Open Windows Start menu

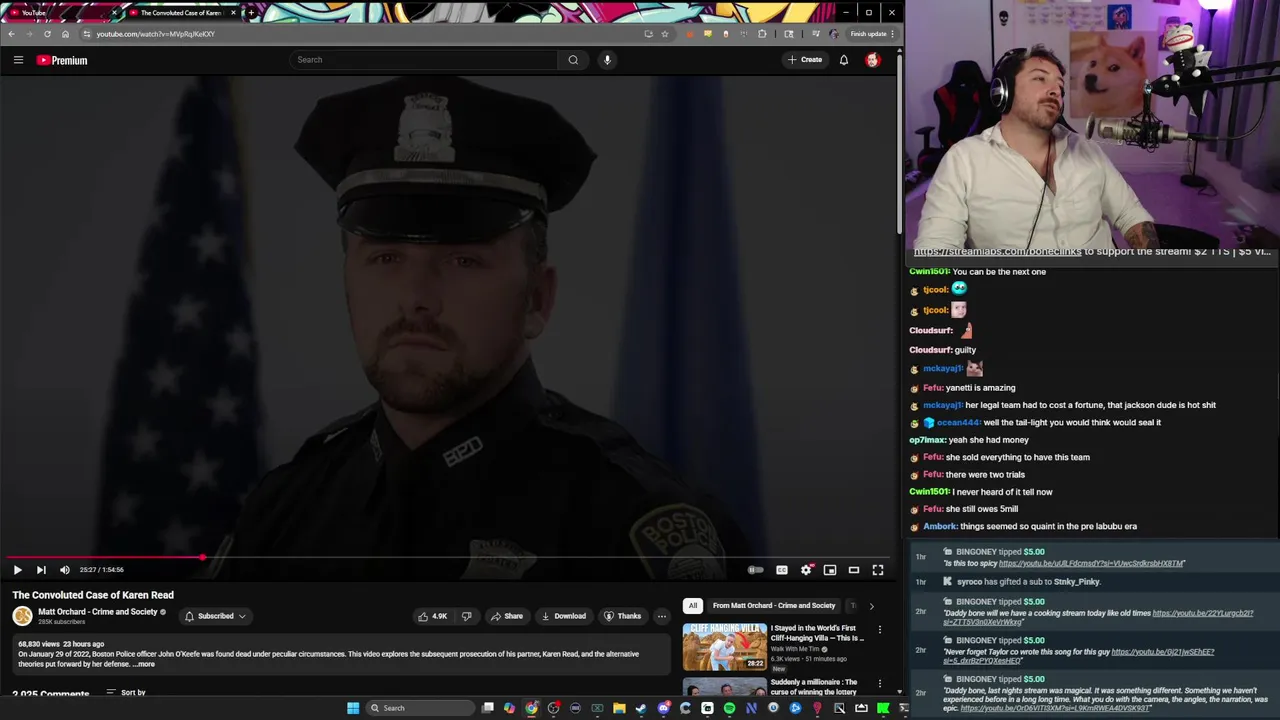(353, 708)
